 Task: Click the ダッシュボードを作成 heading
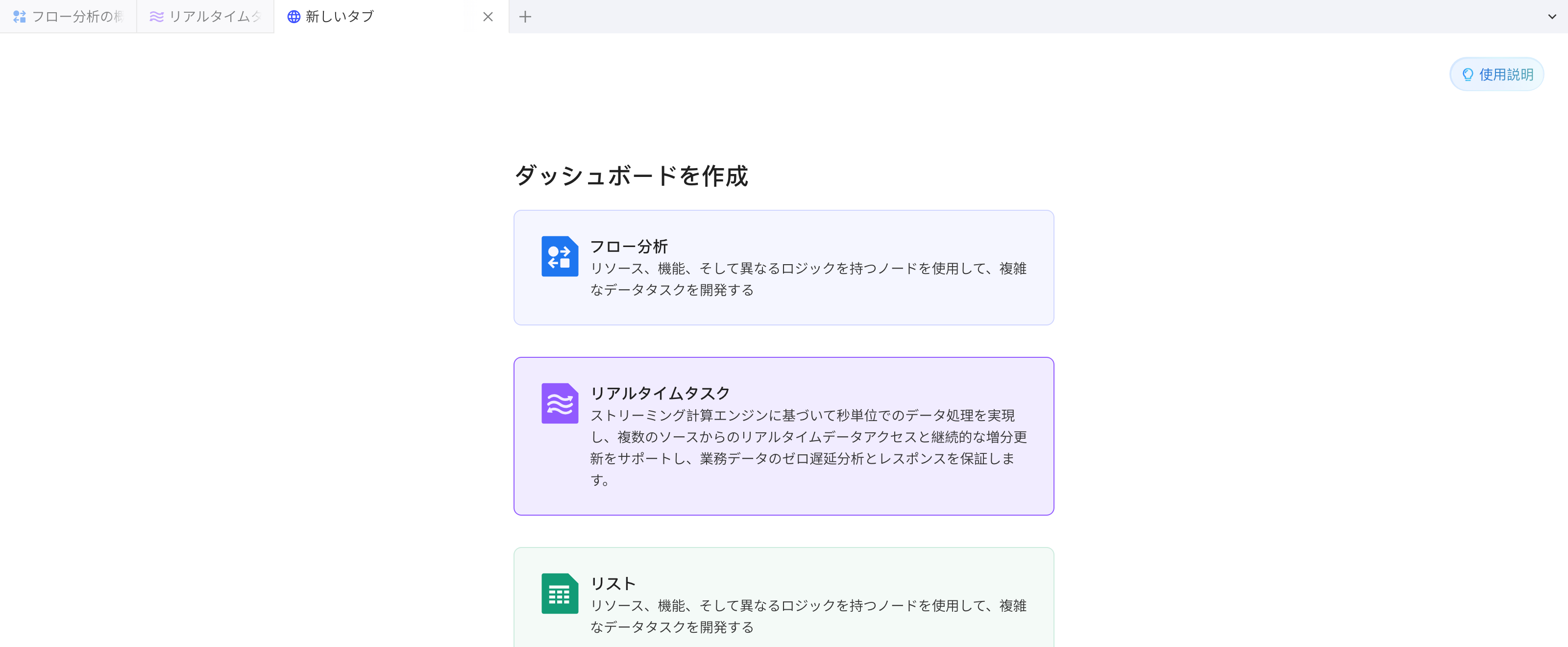click(631, 175)
